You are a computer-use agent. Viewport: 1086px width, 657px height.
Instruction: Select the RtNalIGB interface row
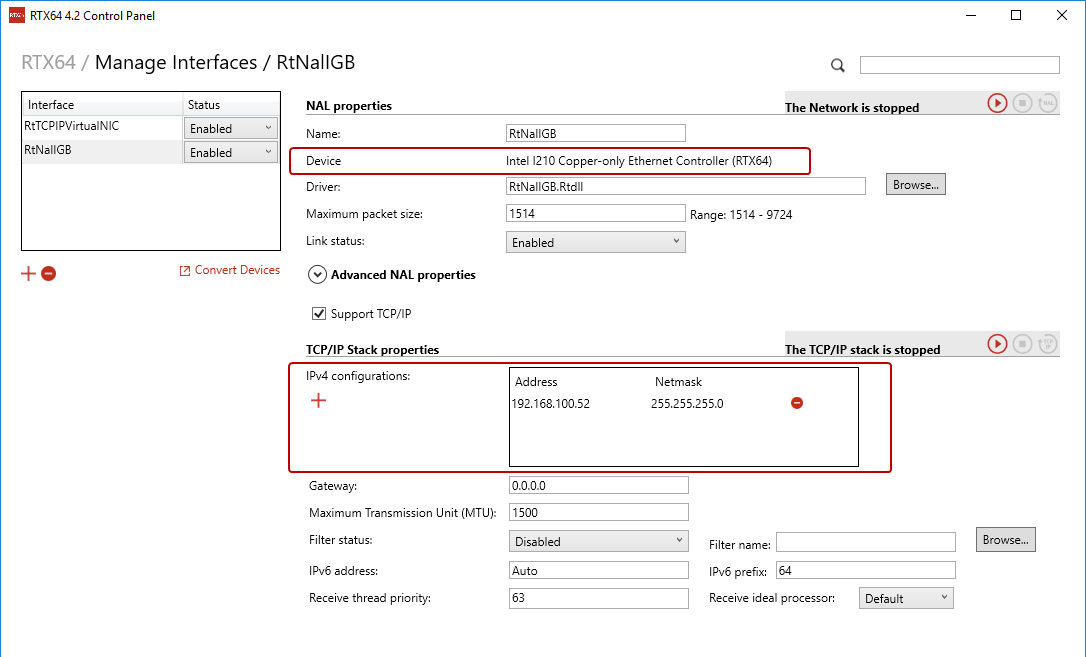pyautogui.click(x=103, y=151)
